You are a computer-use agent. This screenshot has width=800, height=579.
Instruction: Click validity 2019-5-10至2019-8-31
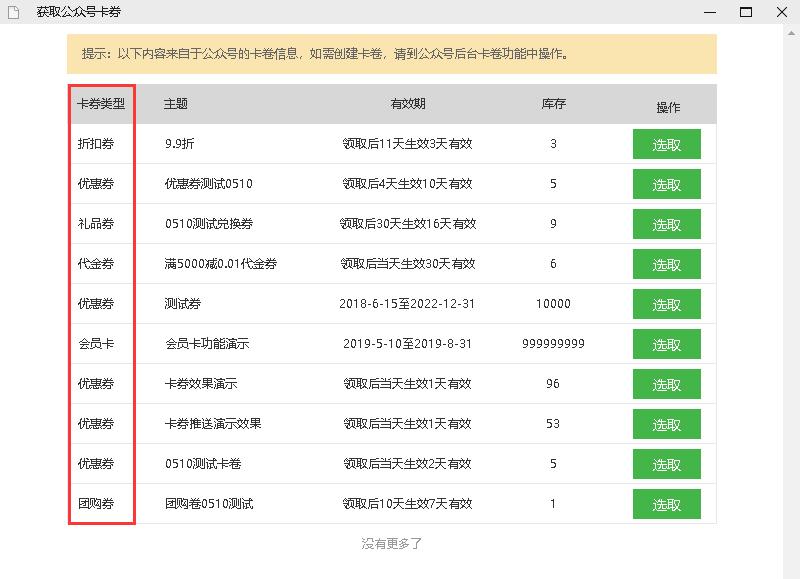[407, 344]
